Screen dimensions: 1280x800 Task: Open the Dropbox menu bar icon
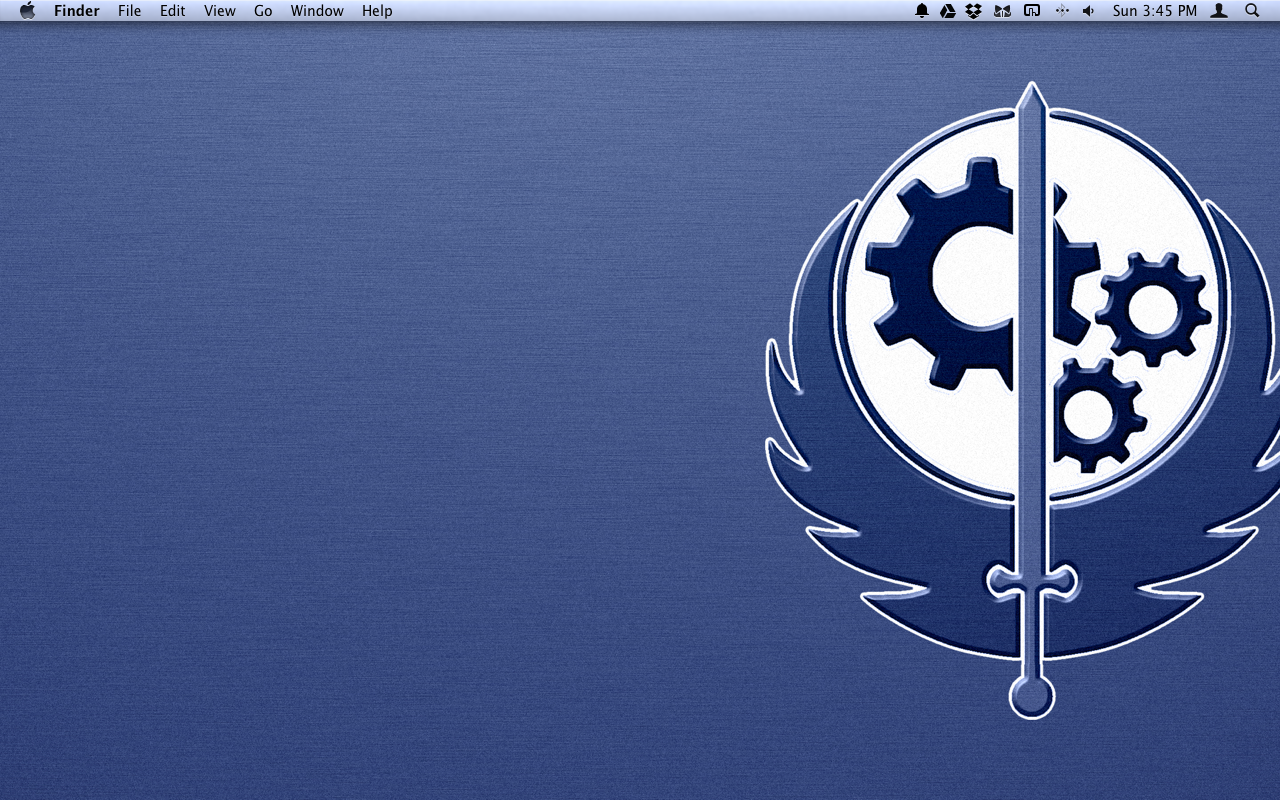(974, 11)
